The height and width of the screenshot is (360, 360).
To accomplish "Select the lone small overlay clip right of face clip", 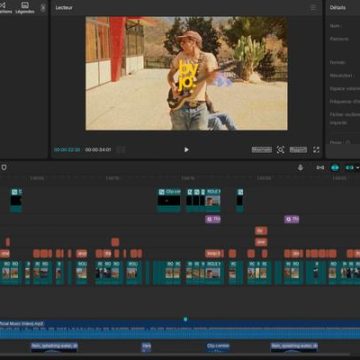I will (x=240, y=201).
